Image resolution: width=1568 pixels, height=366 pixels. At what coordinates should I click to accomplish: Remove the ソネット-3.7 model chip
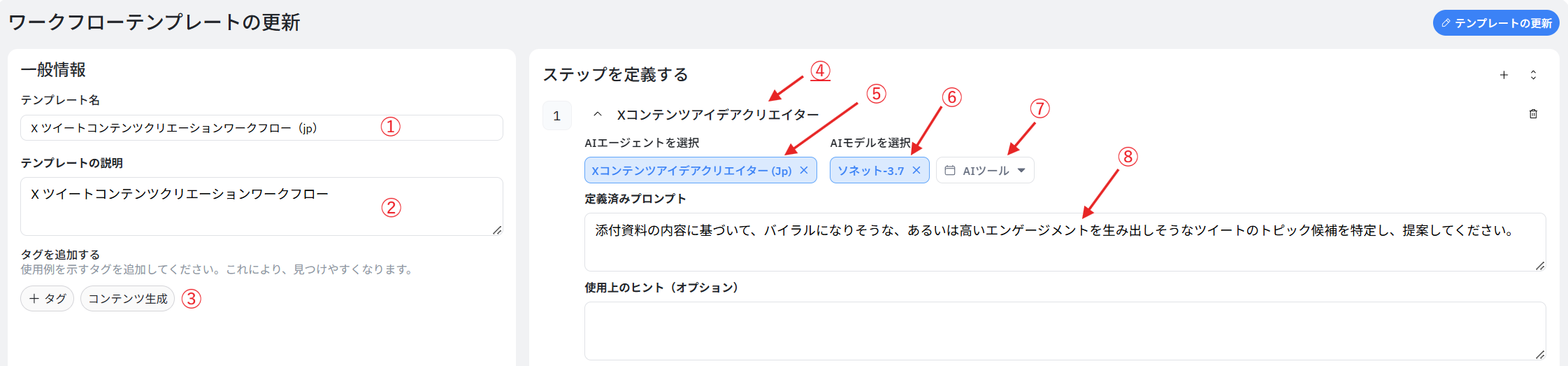(916, 170)
